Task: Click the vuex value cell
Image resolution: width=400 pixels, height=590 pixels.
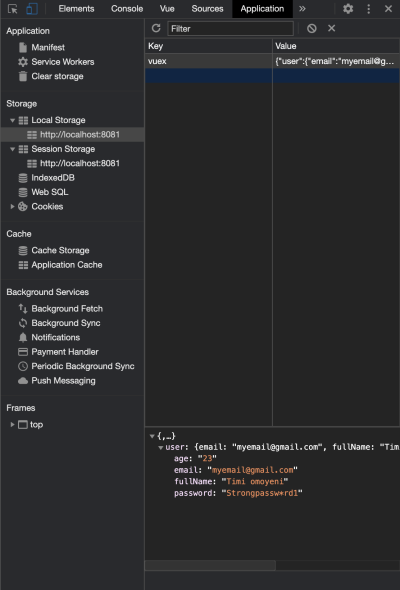Action: 336,61
